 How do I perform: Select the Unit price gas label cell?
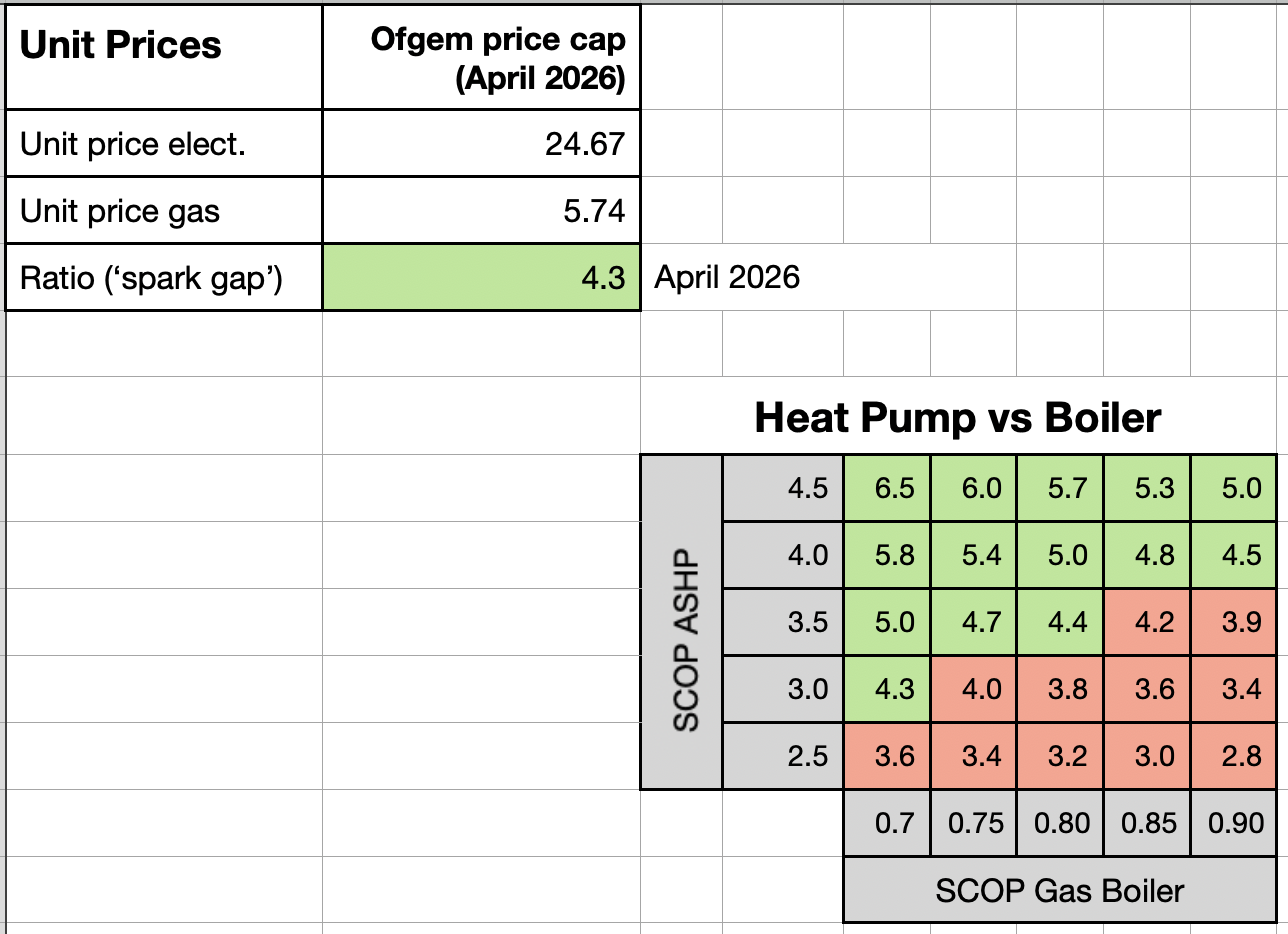point(163,210)
